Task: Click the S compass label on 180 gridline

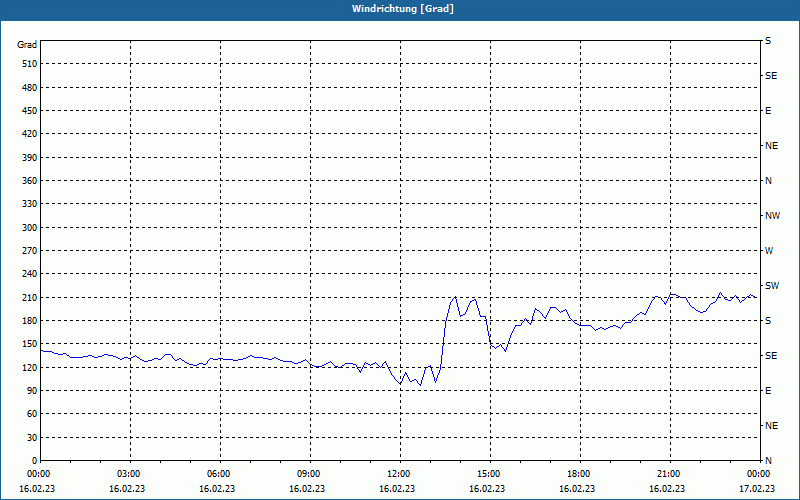Action: click(768, 320)
